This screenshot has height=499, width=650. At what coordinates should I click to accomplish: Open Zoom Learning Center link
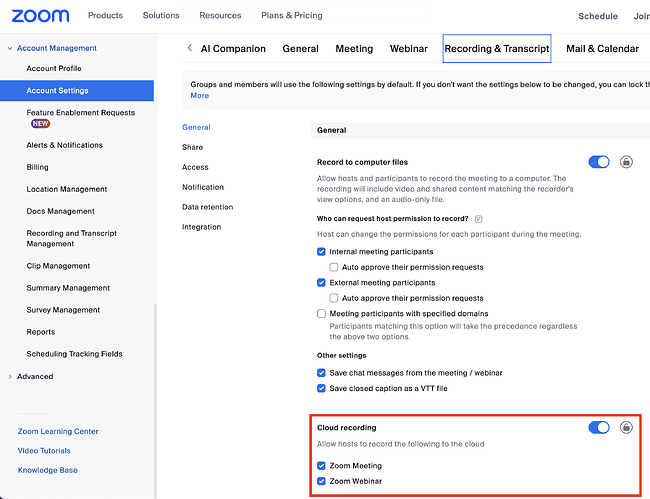click(58, 432)
